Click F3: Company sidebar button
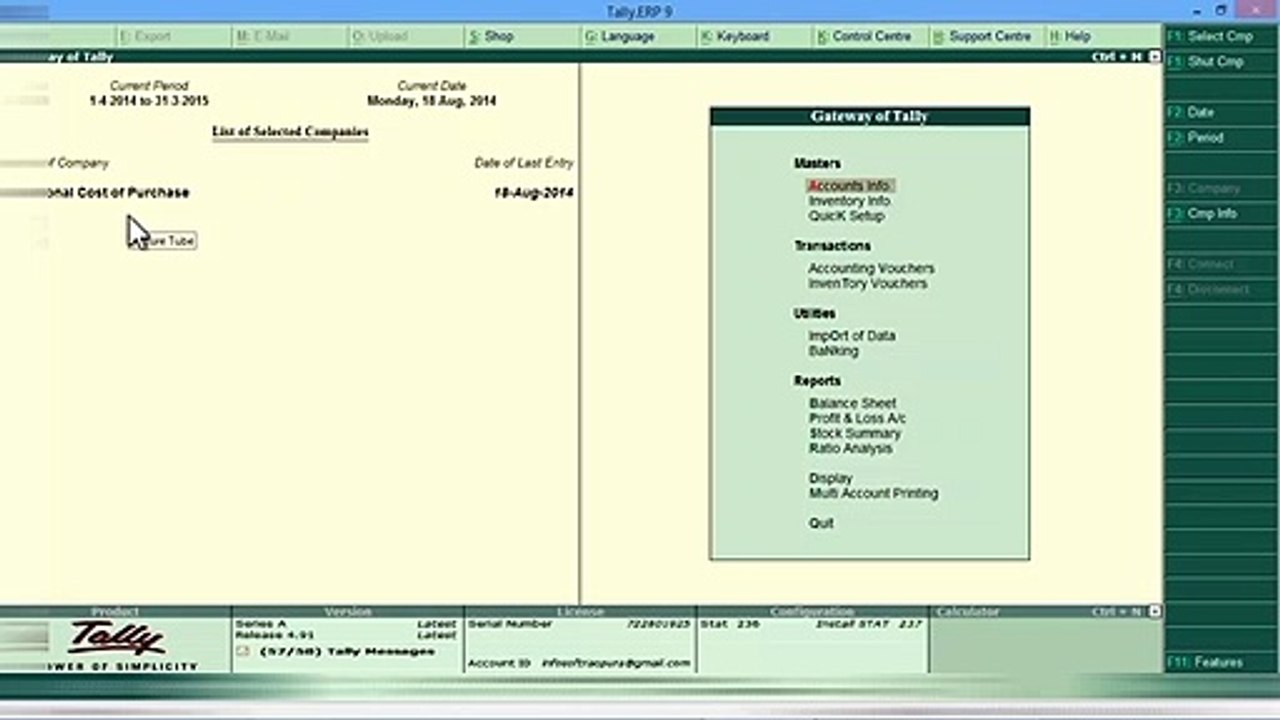This screenshot has width=1280, height=720. coord(1220,188)
